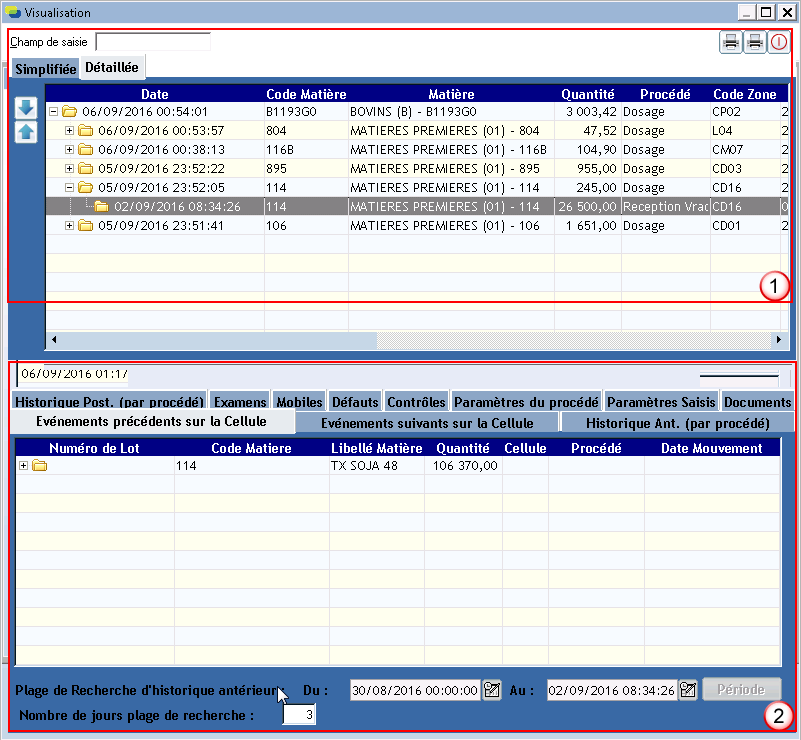
Task: Click the horizontal scrollbar's right arrow
Action: [779, 339]
